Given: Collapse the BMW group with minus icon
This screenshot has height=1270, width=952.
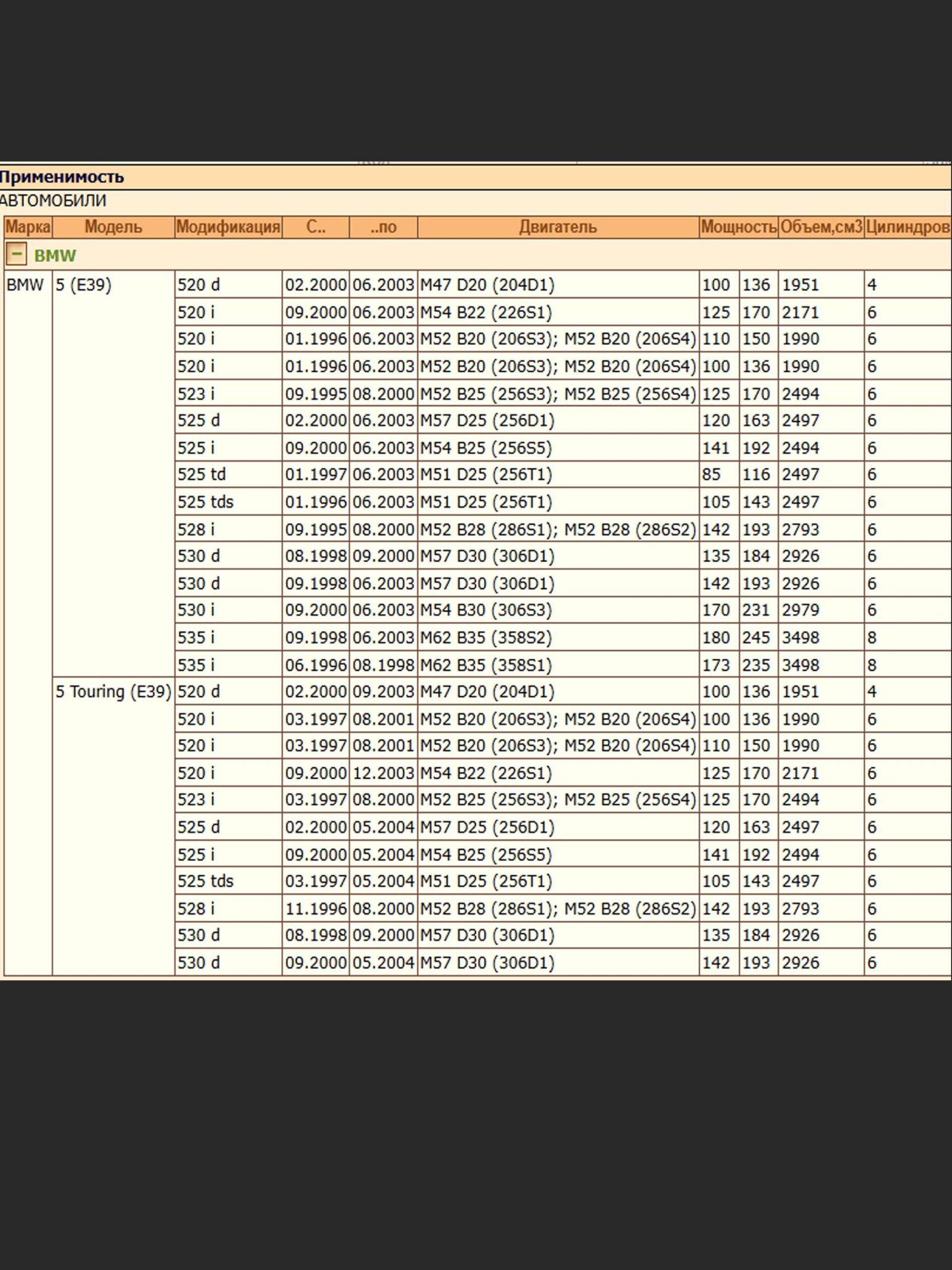Looking at the screenshot, I should [x=16, y=254].
